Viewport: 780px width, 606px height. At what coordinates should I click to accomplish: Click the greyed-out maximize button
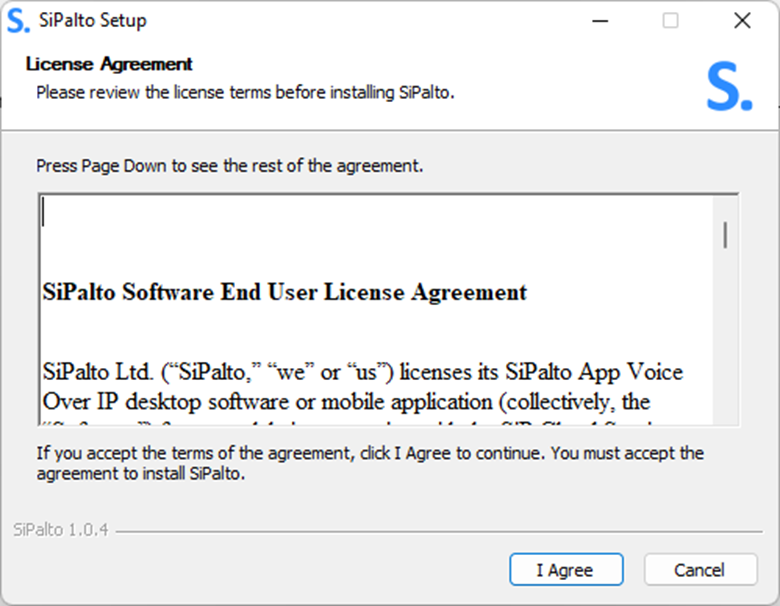(x=671, y=21)
